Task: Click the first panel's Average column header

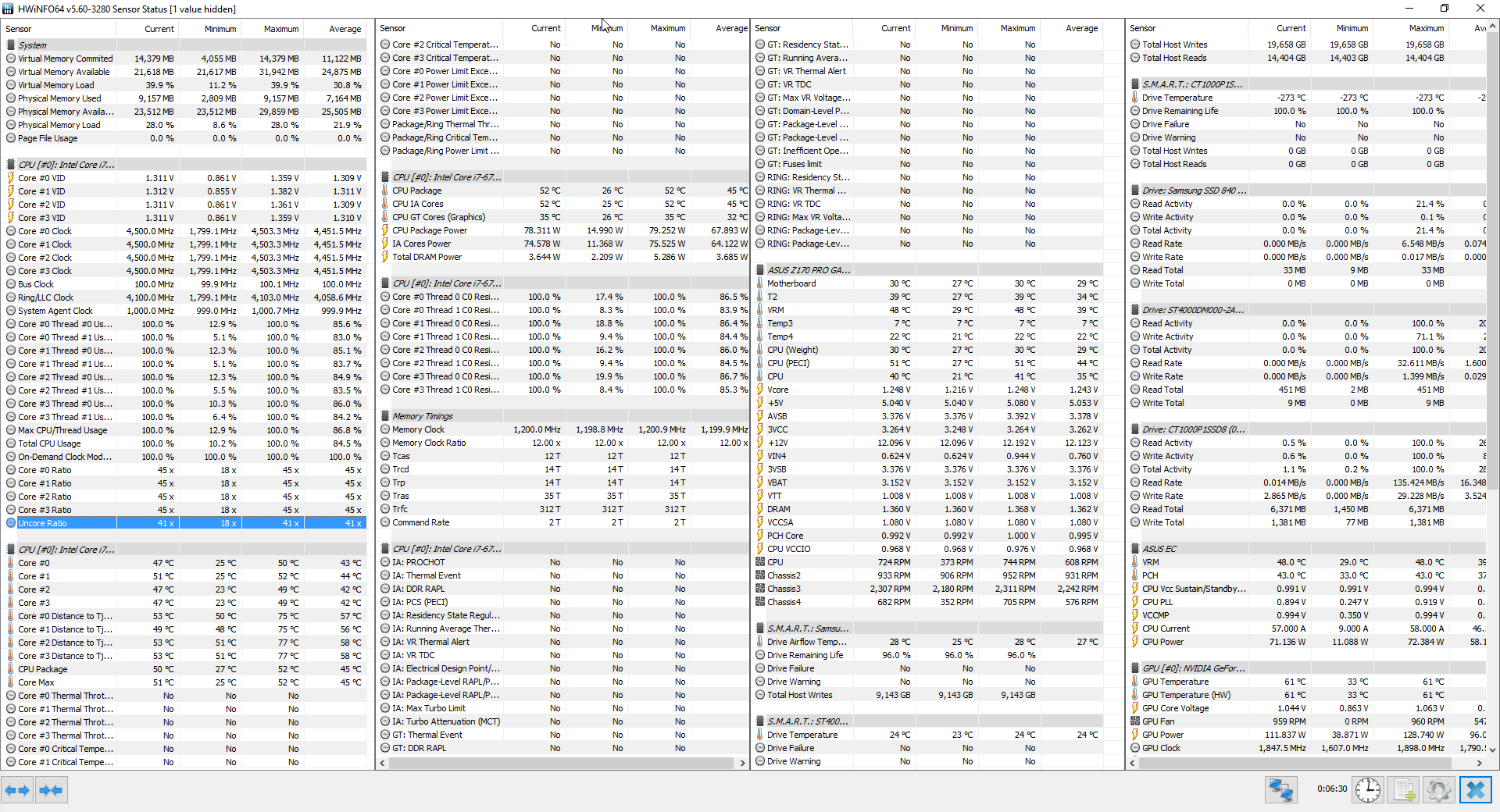Action: 345,29
